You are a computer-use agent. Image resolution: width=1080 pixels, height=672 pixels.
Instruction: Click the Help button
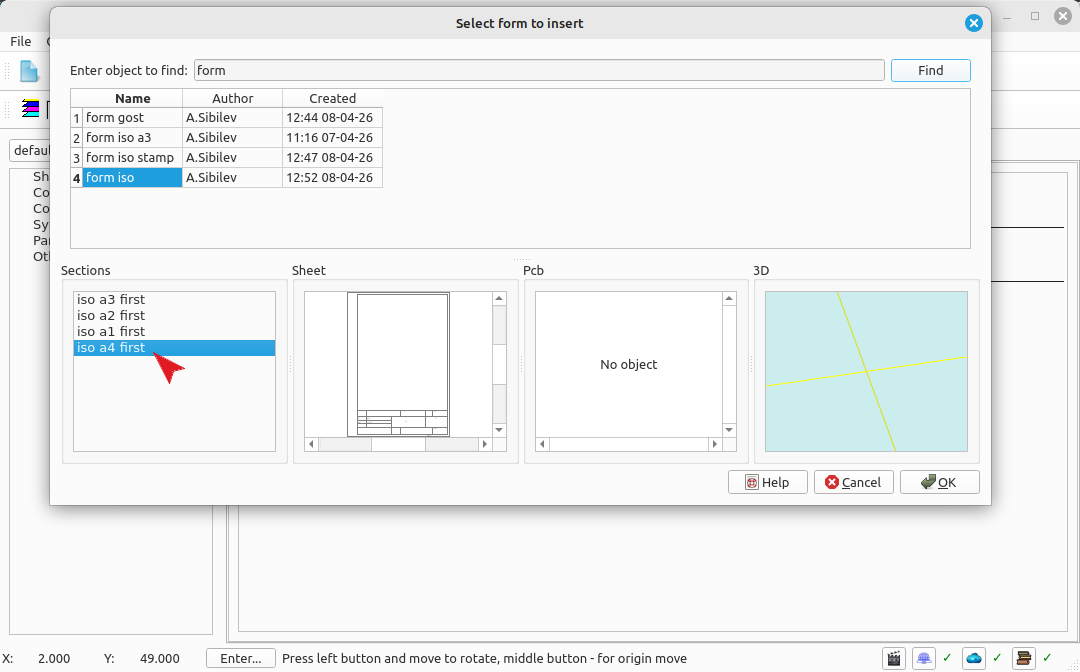[x=767, y=482]
